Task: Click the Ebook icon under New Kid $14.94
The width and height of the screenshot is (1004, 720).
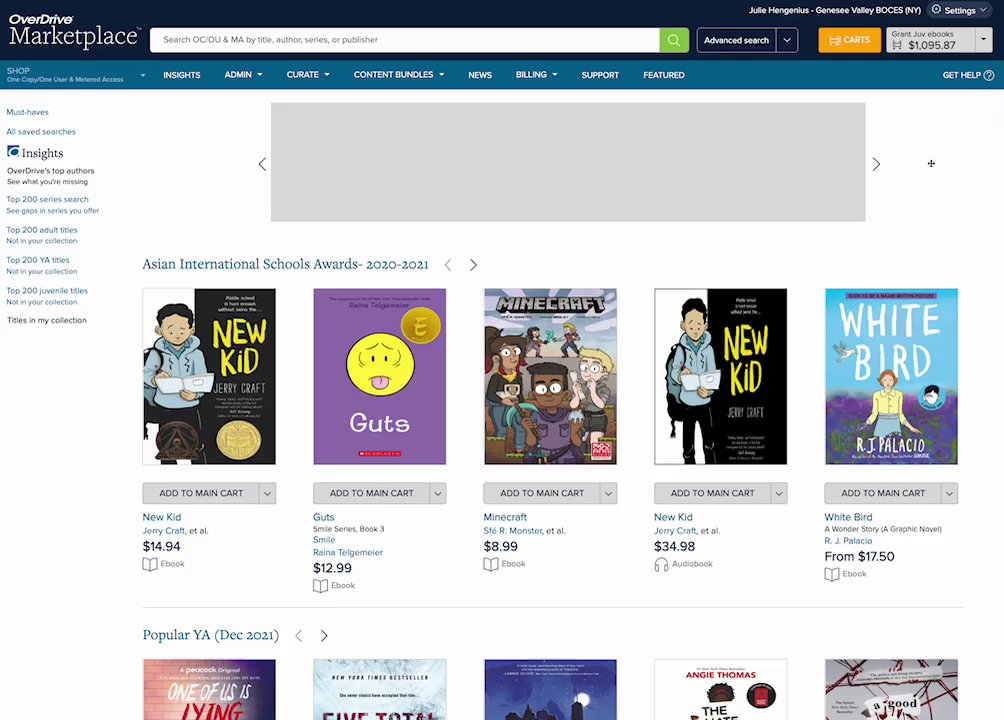Action: click(150, 564)
